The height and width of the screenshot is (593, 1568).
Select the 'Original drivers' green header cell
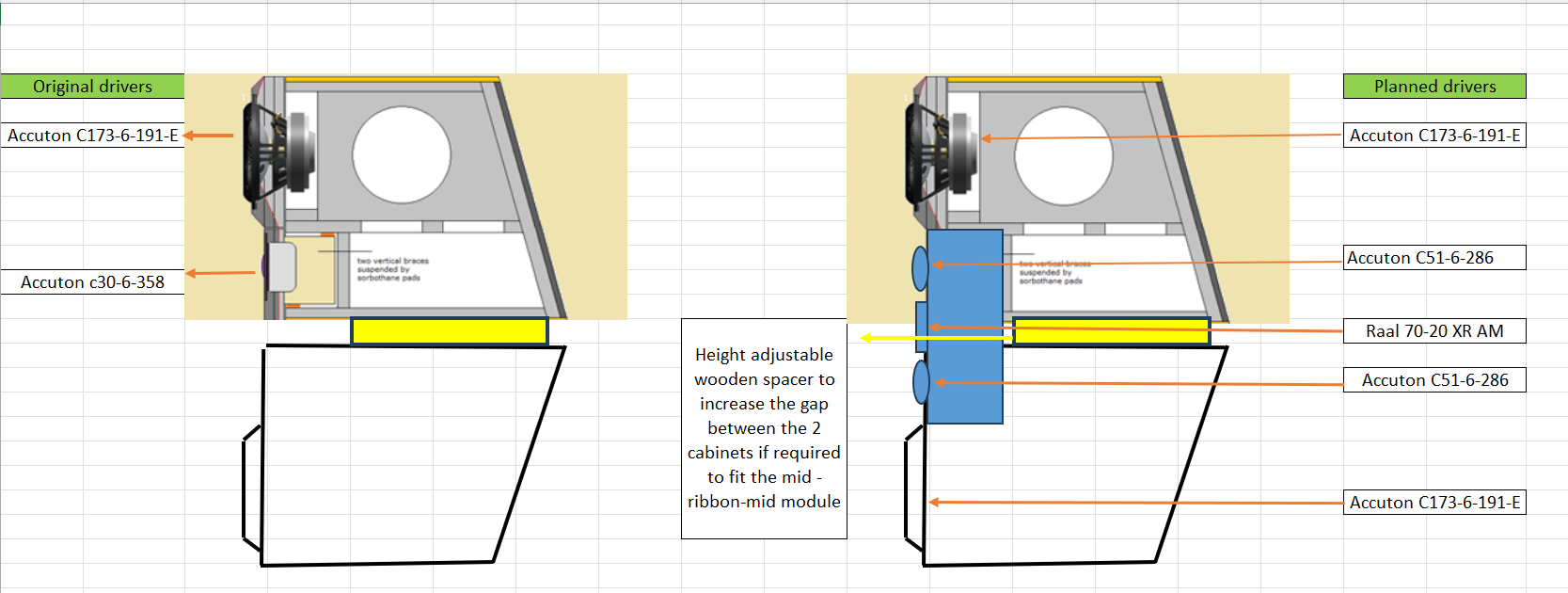coord(92,87)
